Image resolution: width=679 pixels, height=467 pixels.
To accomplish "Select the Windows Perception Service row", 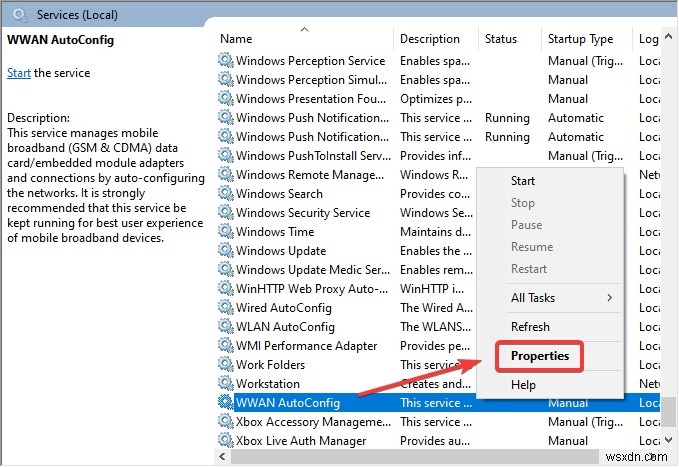I will pyautogui.click(x=439, y=61).
